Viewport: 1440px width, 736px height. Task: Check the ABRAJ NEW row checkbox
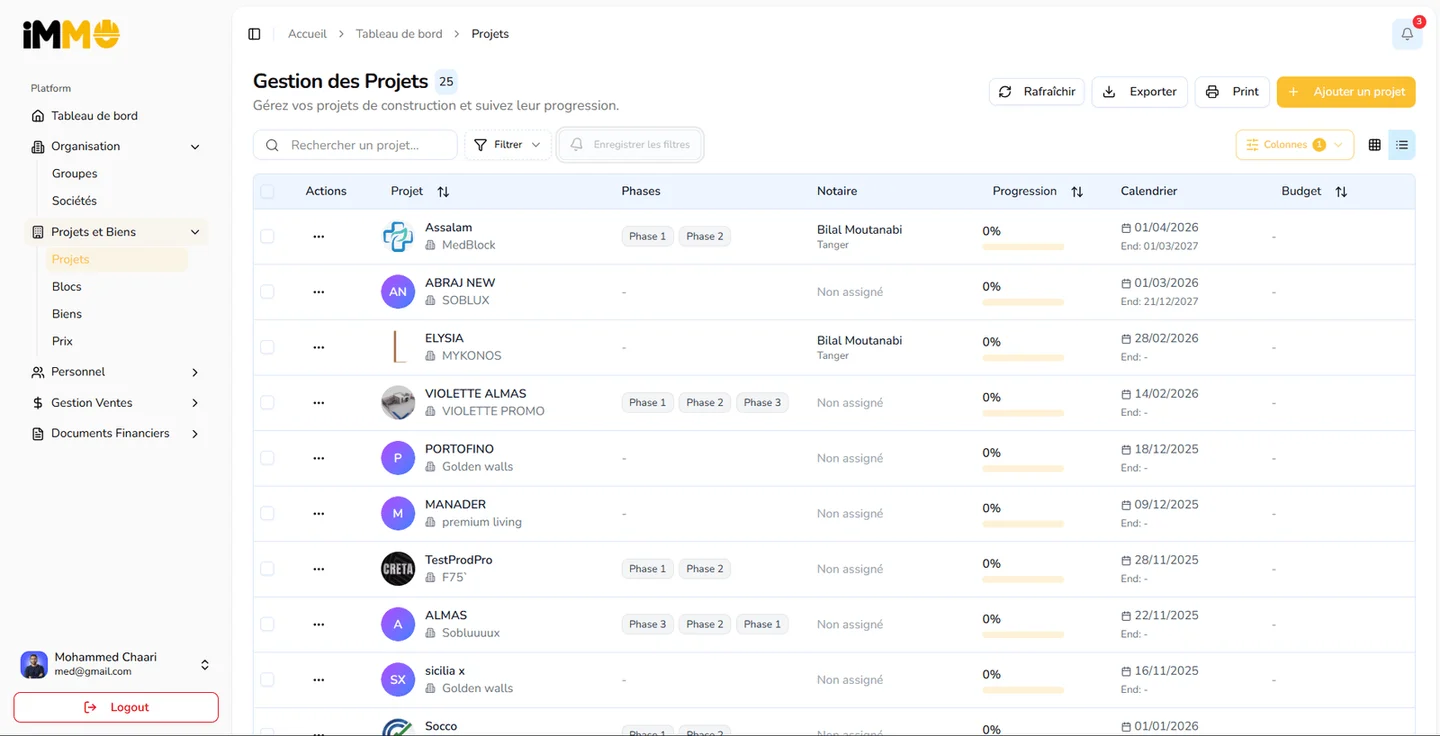pyautogui.click(x=267, y=292)
